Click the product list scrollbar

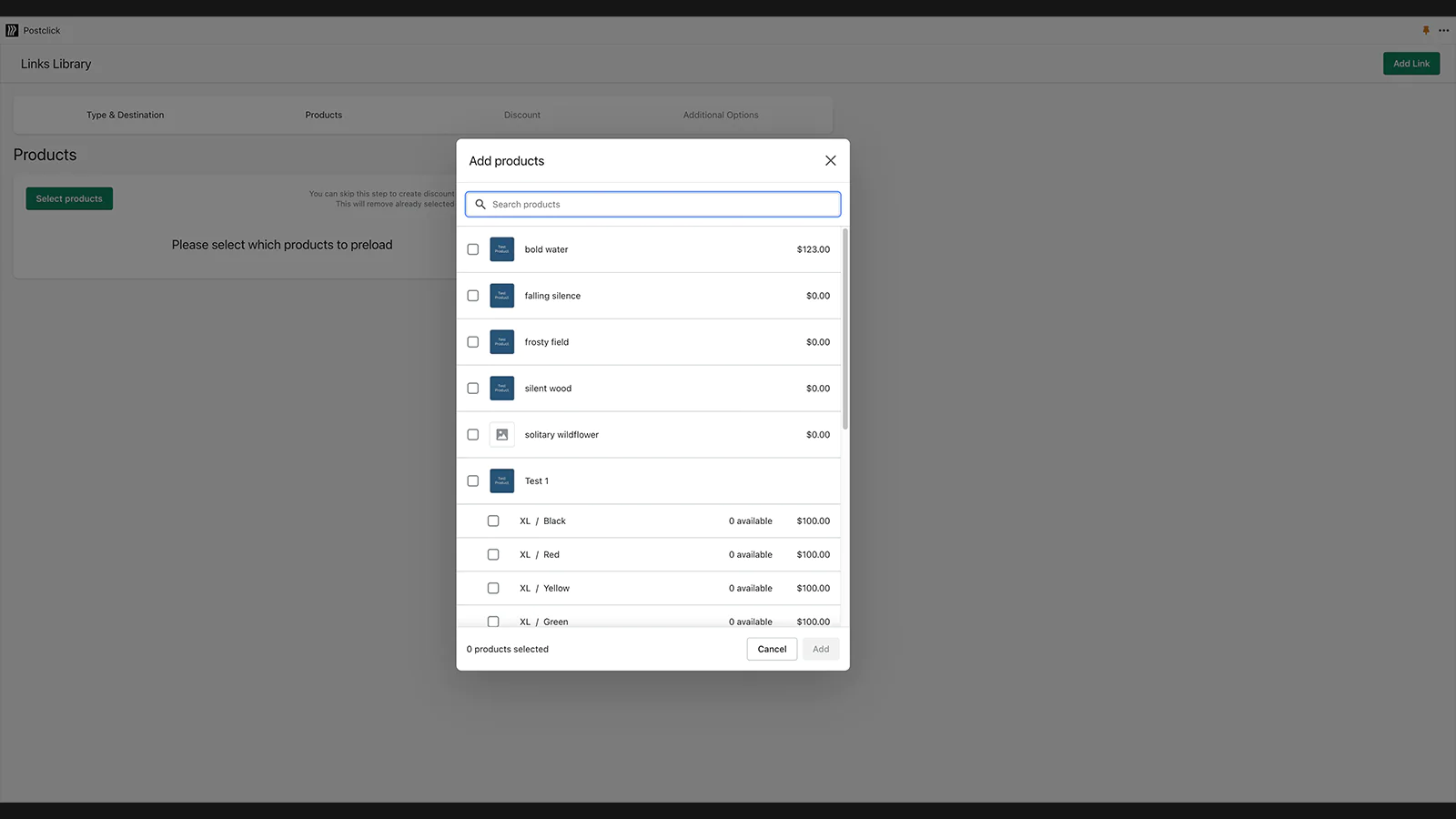click(x=845, y=329)
